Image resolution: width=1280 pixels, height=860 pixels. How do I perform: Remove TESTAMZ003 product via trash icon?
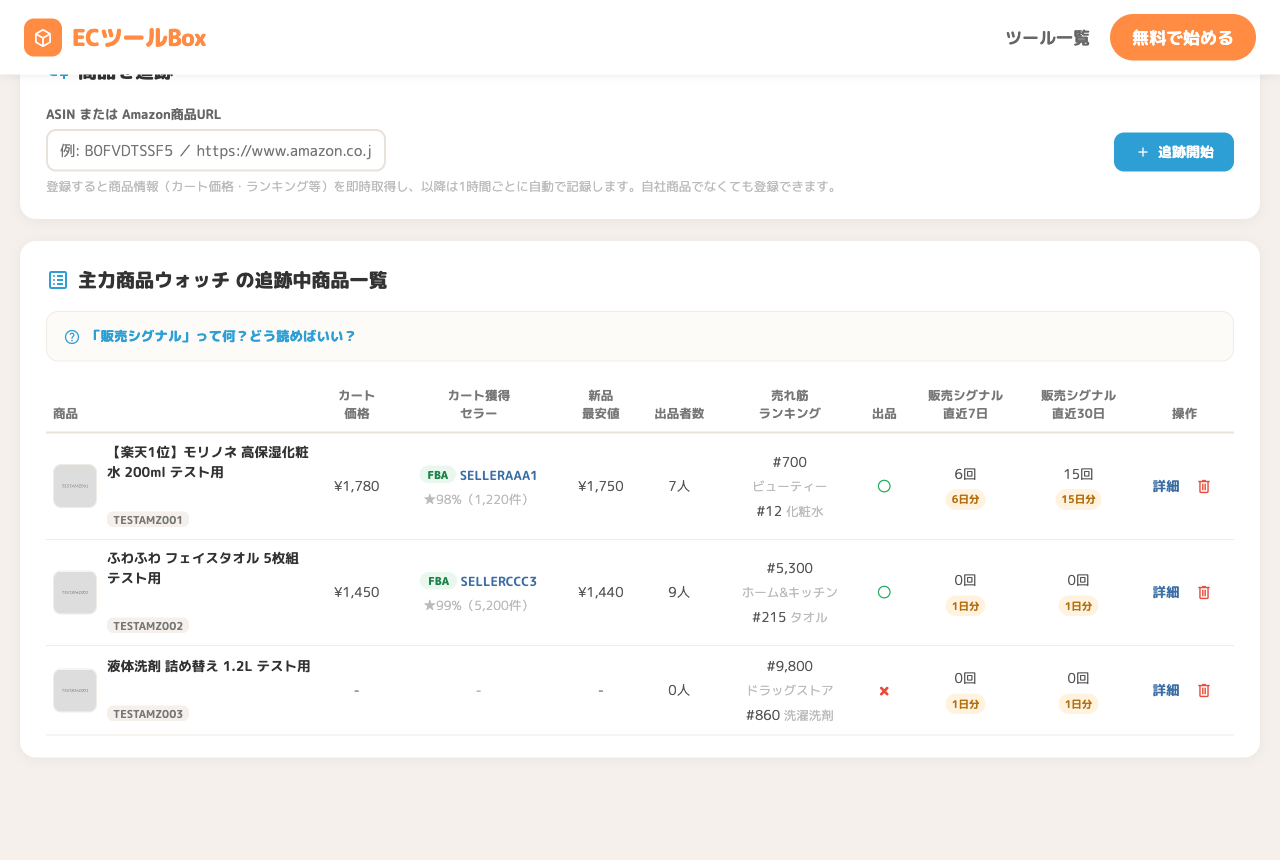[x=1204, y=690]
